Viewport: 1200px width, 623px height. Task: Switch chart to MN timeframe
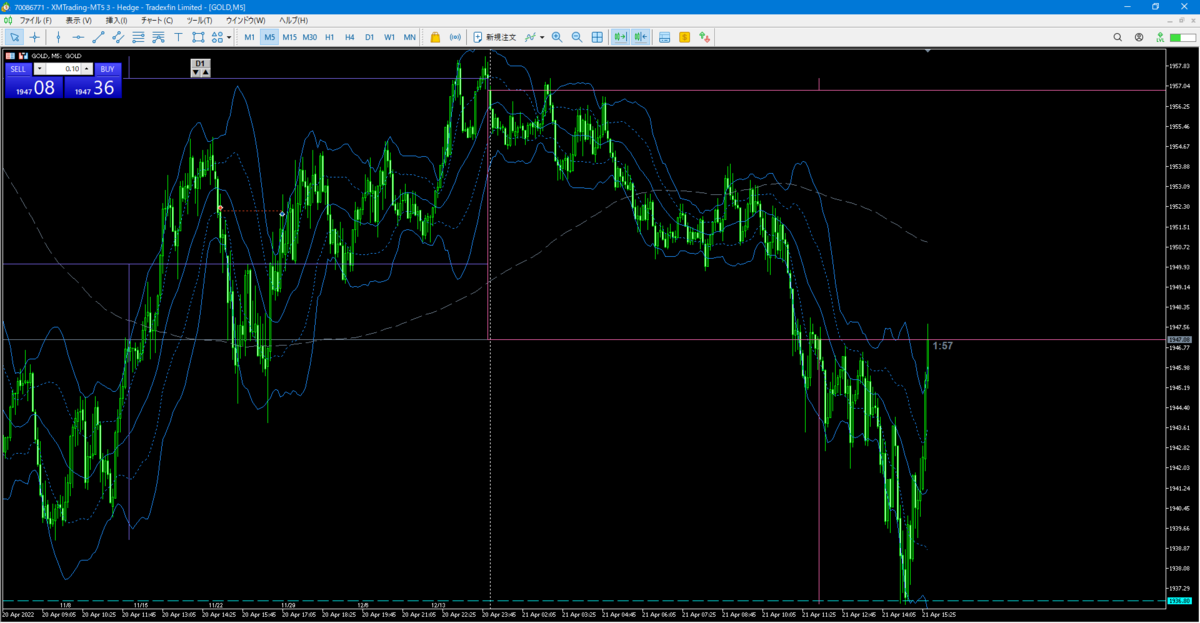pos(410,37)
